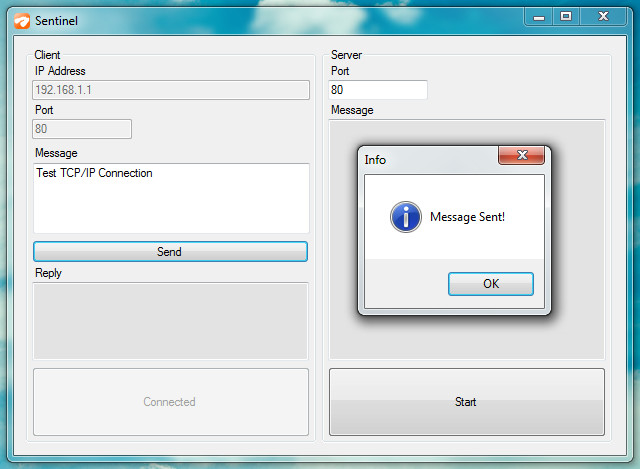Click the client Reply text area
The image size is (640, 469).
tap(170, 321)
